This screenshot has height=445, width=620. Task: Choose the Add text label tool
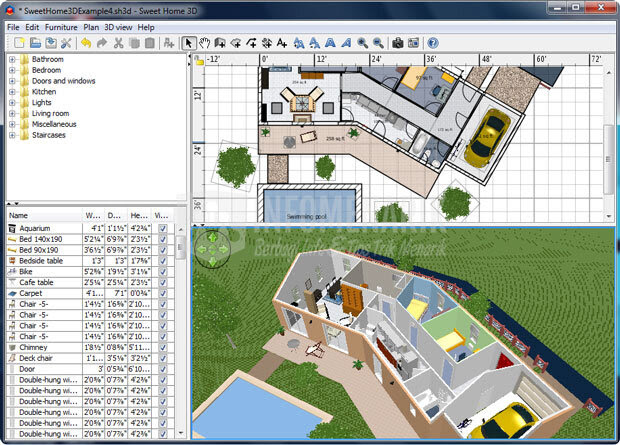[x=282, y=43]
